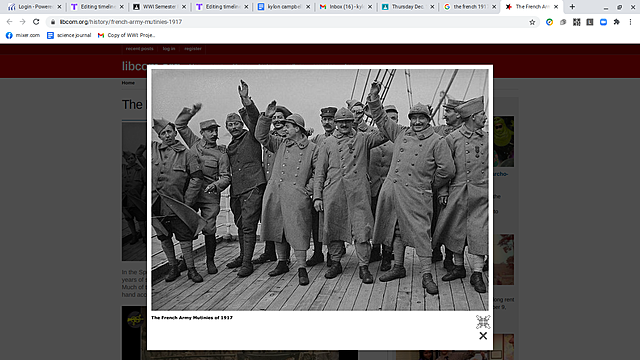Close the 'the french 191' tab
Image resolution: width=640 pixels, height=360 pixels.
click(x=494, y=7)
